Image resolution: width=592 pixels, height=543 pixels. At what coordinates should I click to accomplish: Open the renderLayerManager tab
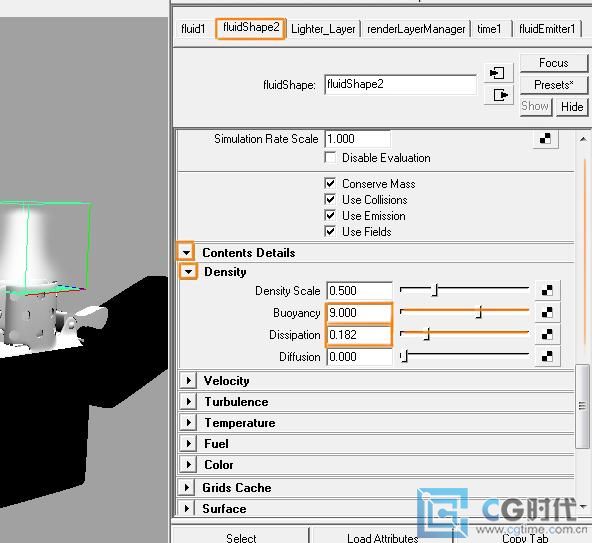[x=416, y=29]
